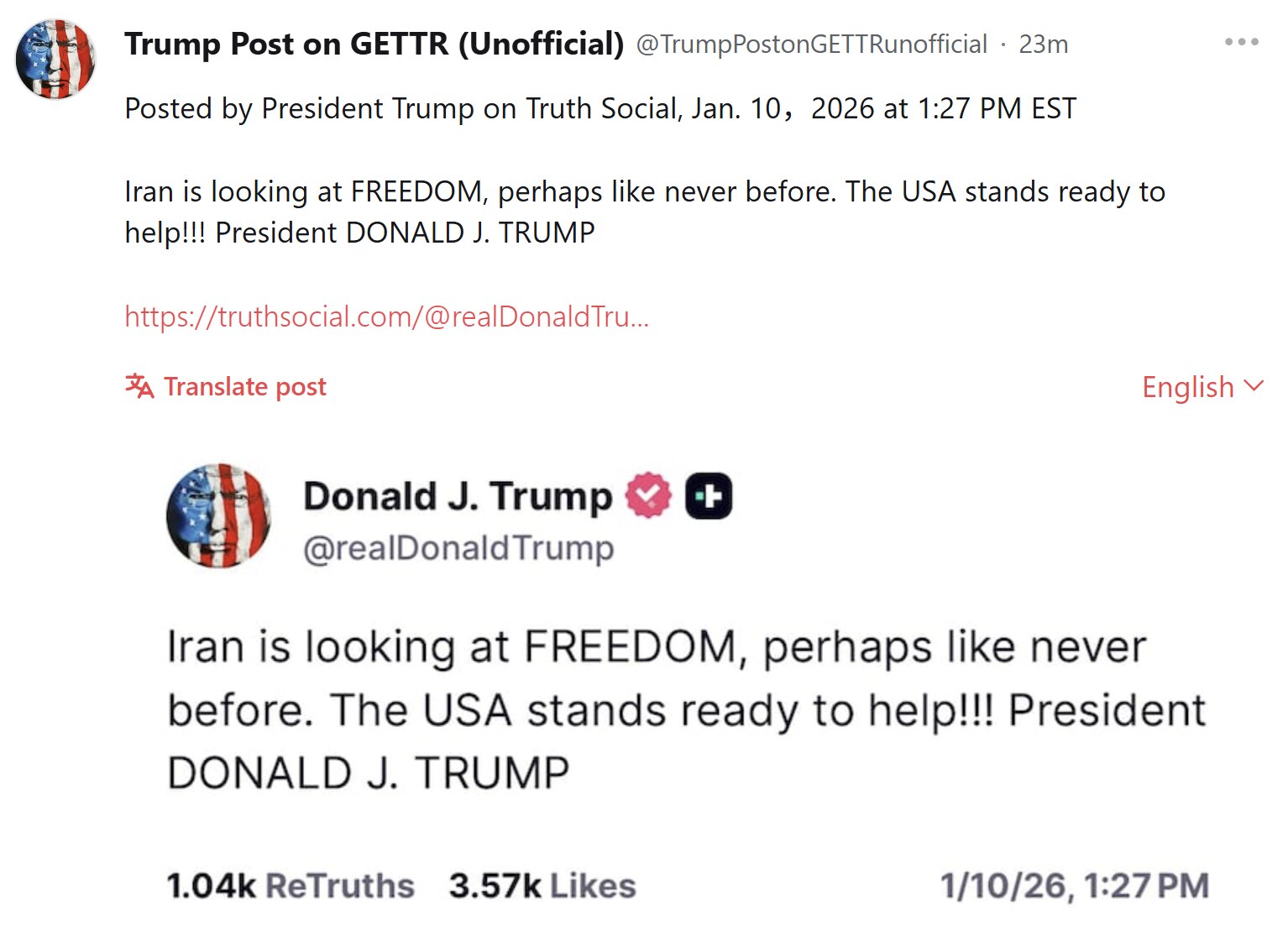The height and width of the screenshot is (931, 1288).
Task: Open the English language dropdown label
Action: coord(1187,387)
